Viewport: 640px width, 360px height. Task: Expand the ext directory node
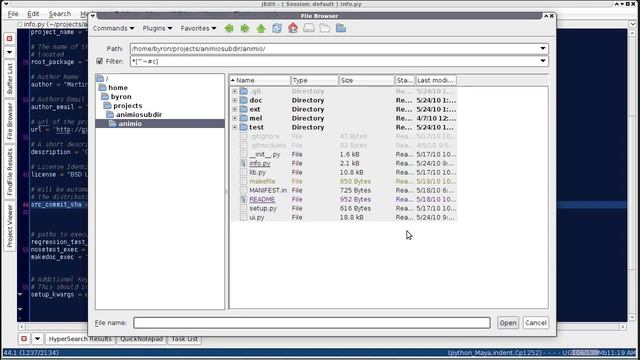pos(235,109)
